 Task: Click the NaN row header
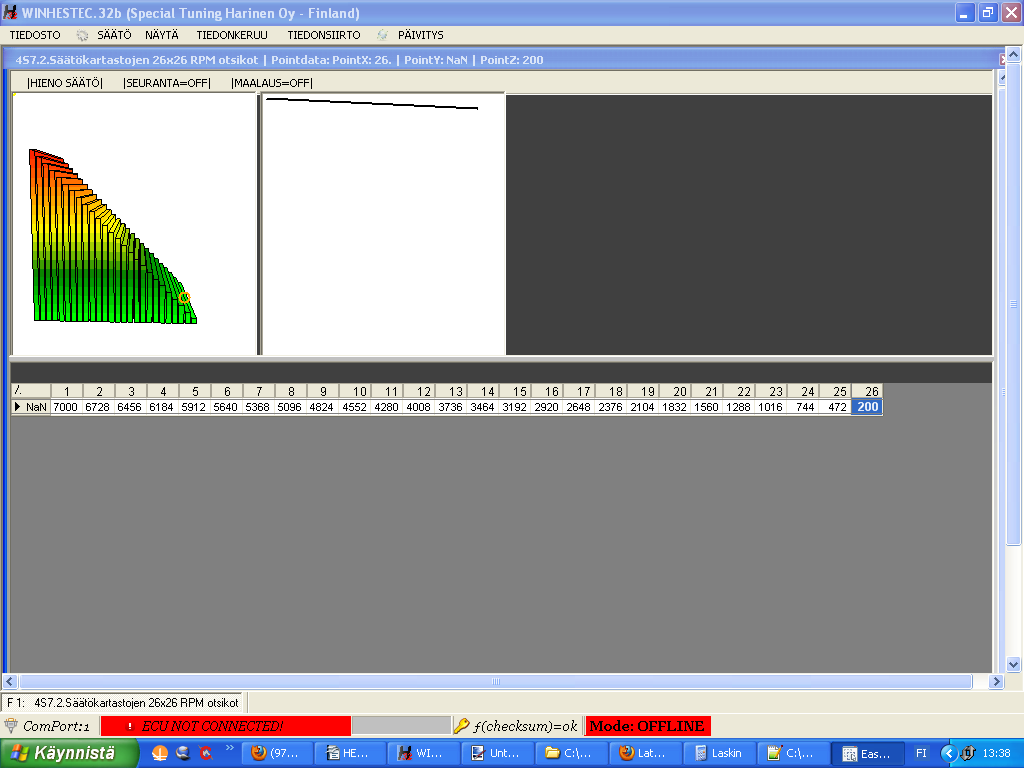coord(31,407)
